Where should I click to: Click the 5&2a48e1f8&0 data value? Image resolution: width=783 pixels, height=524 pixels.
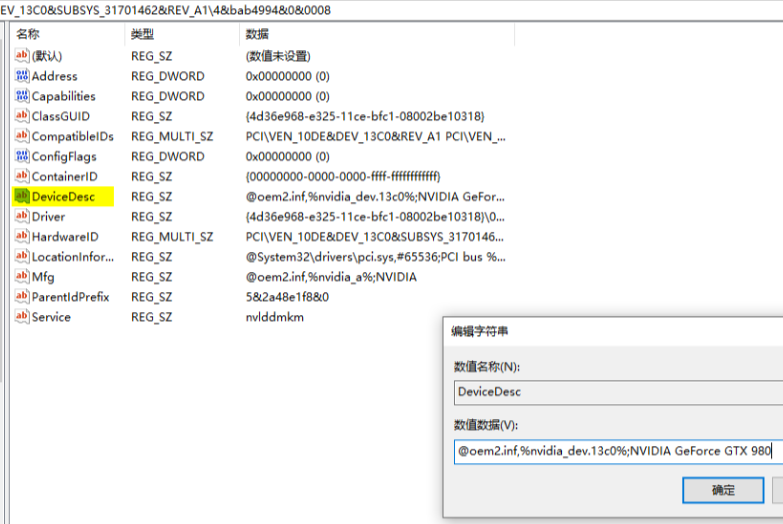click(287, 297)
